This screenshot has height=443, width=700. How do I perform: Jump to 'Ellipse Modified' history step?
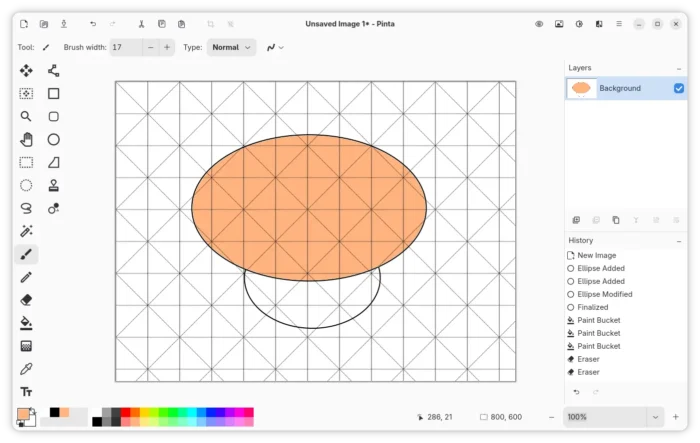click(604, 294)
